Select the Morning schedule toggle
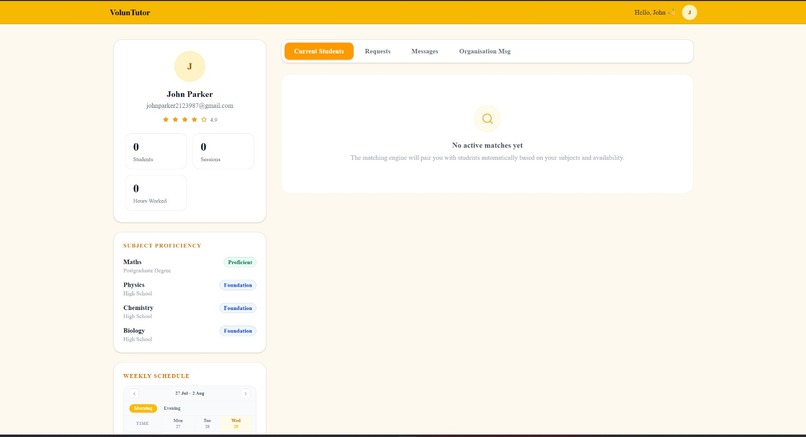This screenshot has width=806, height=437. [143, 408]
